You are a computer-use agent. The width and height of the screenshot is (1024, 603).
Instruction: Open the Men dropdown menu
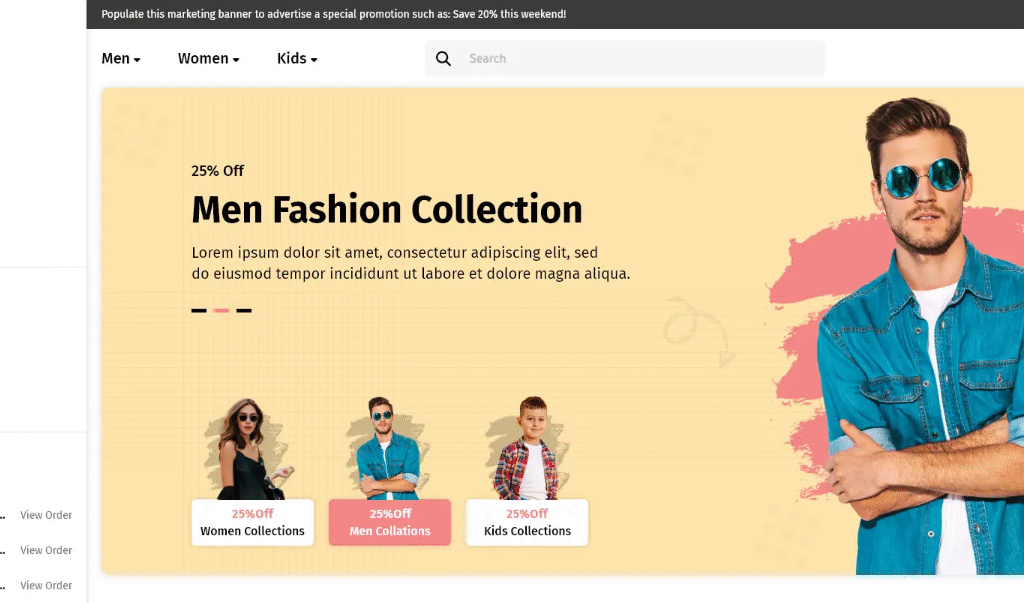click(121, 59)
